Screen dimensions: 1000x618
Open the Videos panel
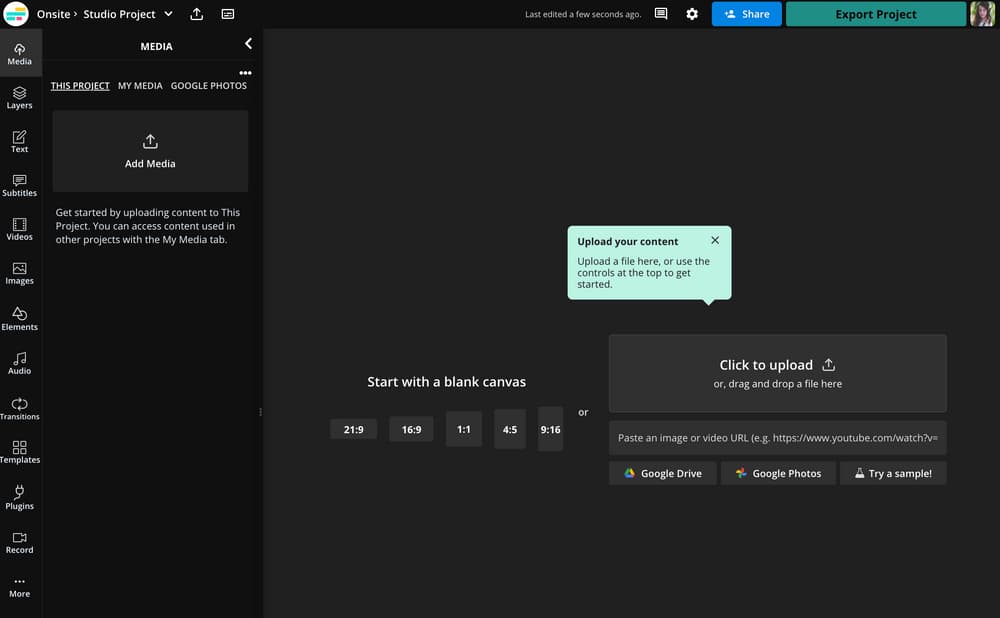[19, 229]
